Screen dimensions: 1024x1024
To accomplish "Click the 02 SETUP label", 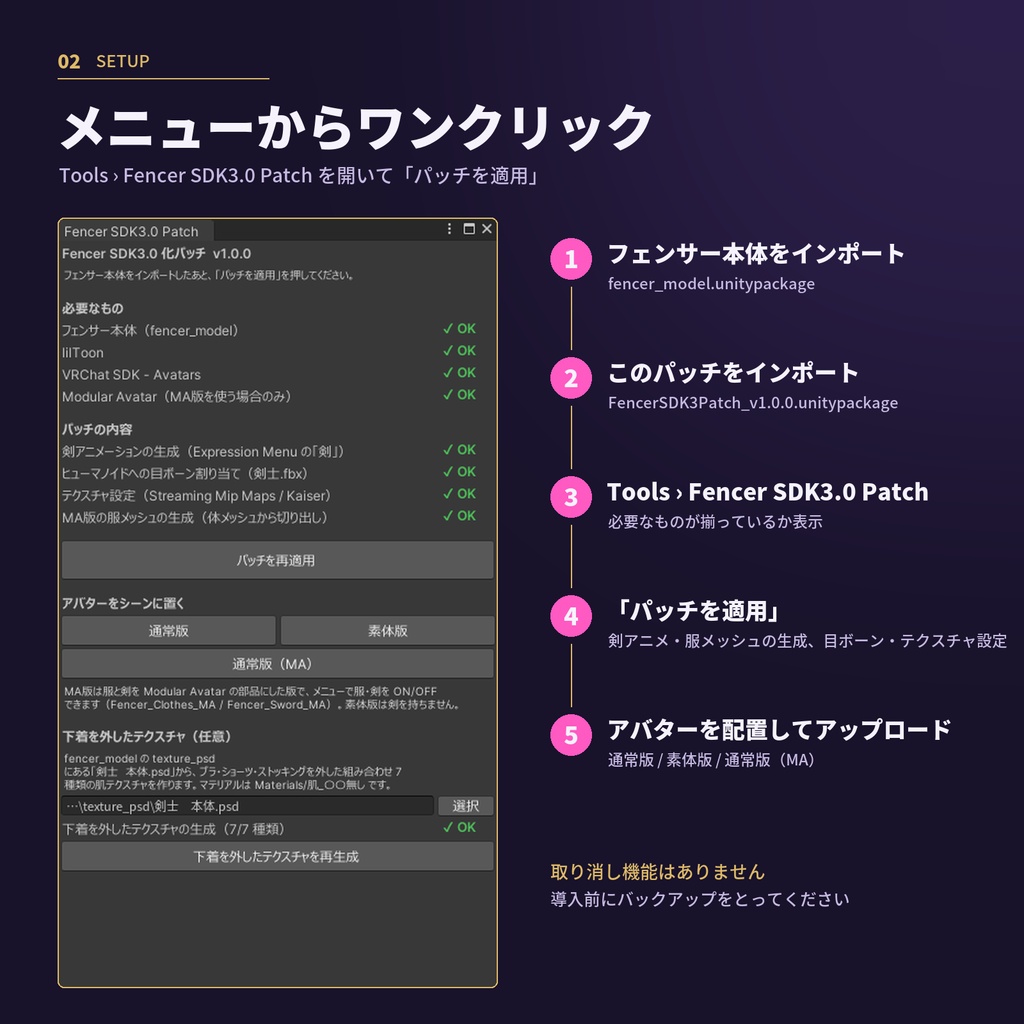I will tap(104, 61).
